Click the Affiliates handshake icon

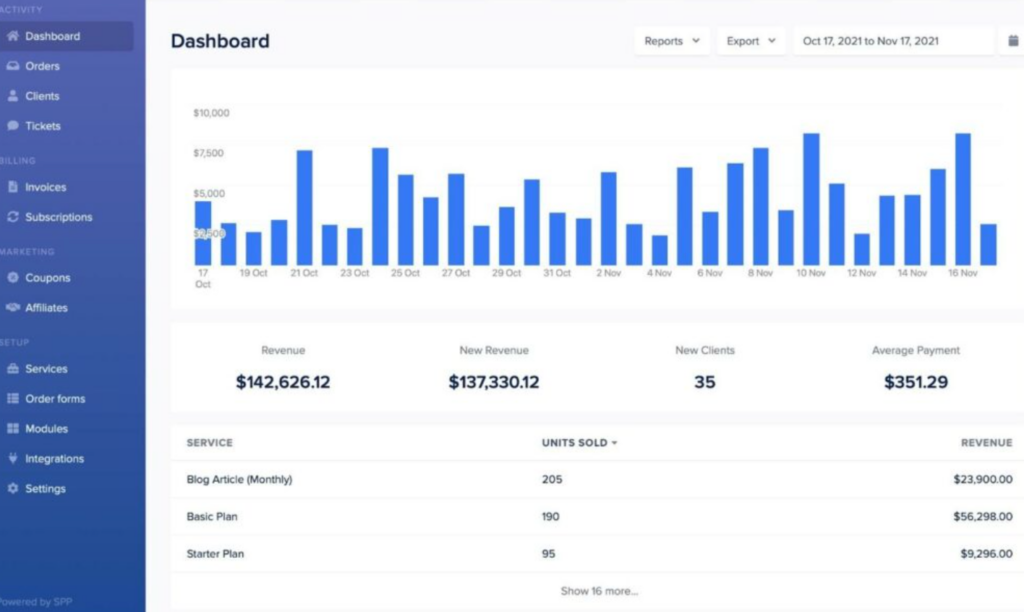pyautogui.click(x=13, y=308)
